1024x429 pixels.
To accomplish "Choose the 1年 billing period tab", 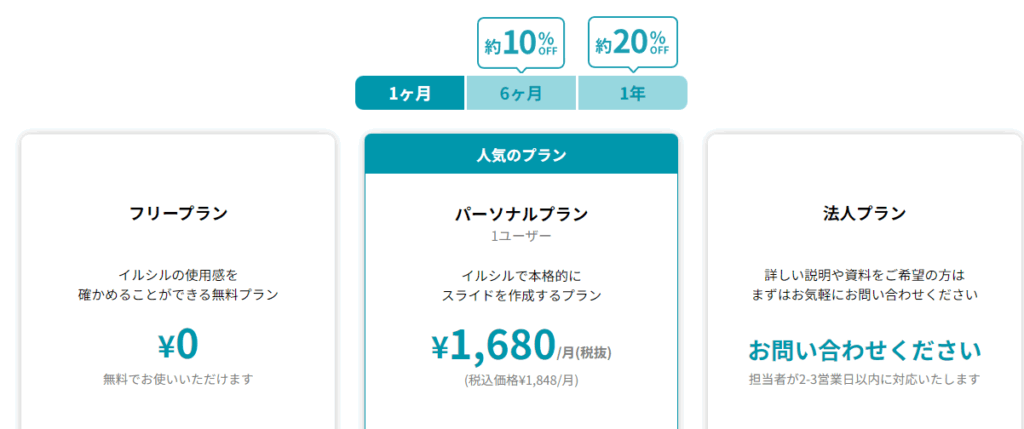I will (632, 93).
